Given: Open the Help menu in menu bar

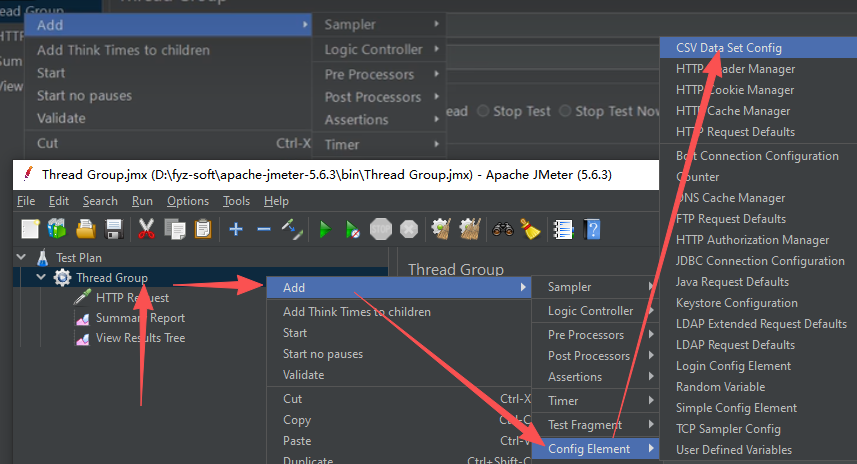Looking at the screenshot, I should tap(276, 201).
